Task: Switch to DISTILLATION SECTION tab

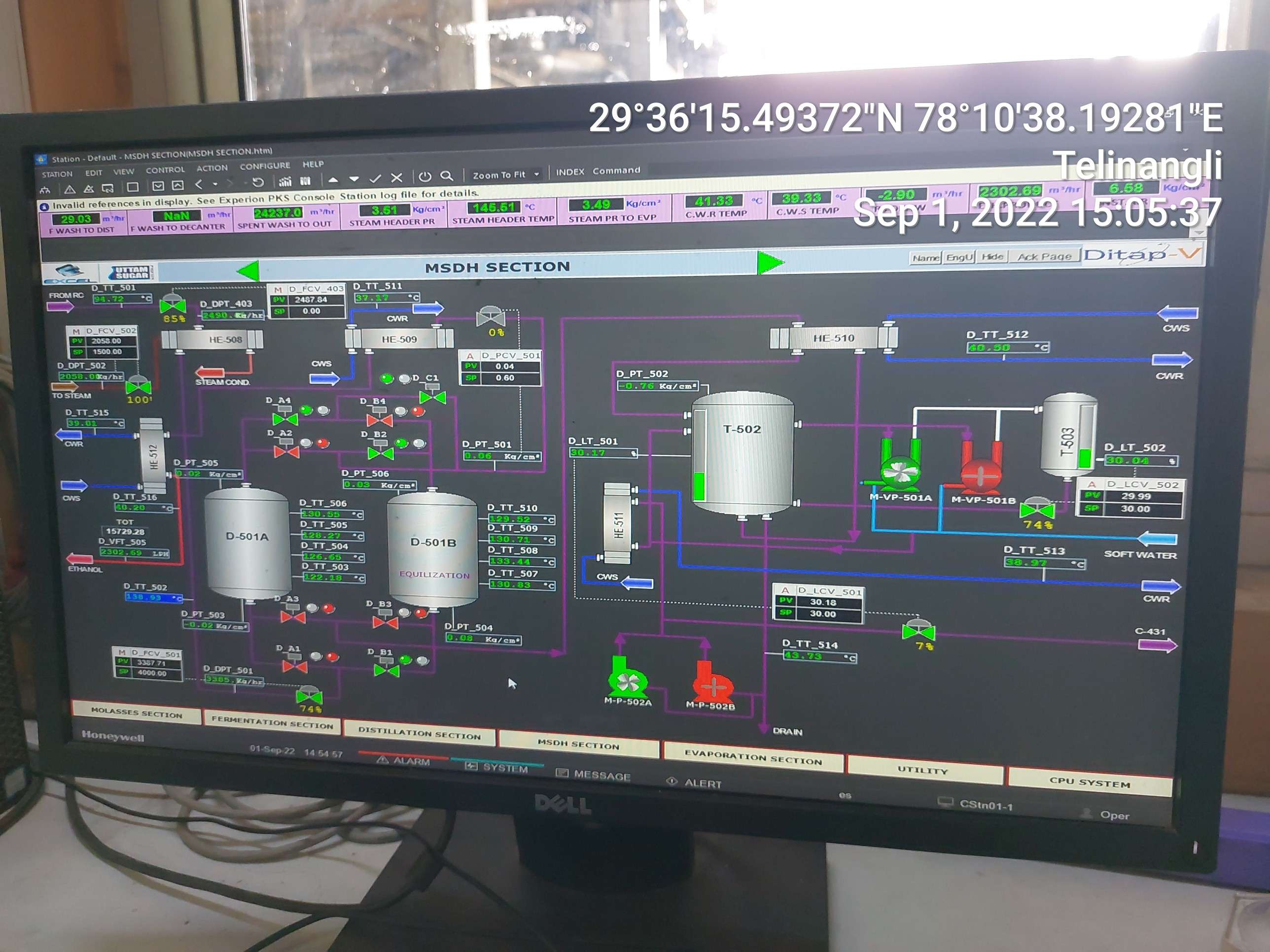Action: tap(419, 733)
